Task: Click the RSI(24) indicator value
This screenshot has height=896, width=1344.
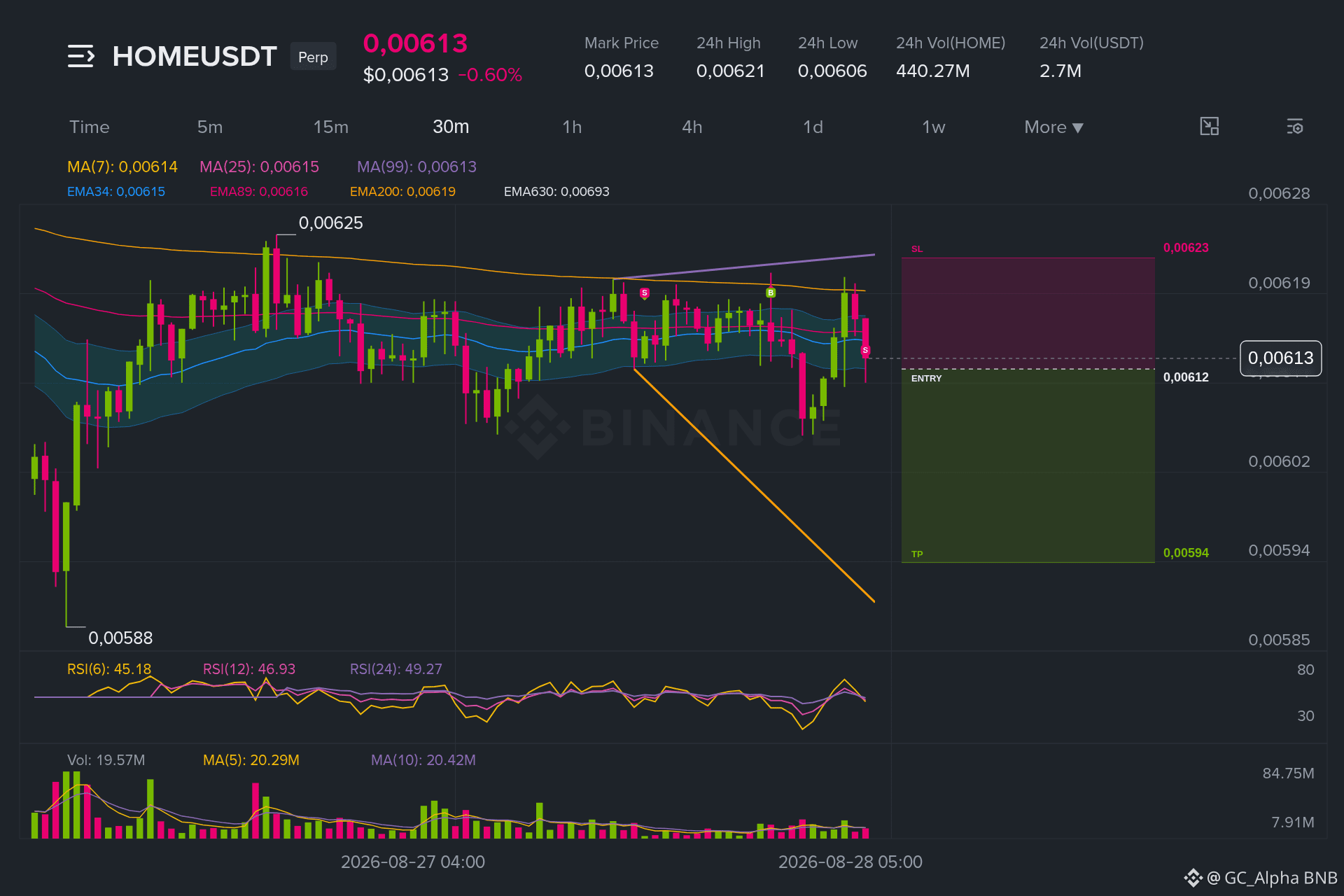Action: point(396,669)
